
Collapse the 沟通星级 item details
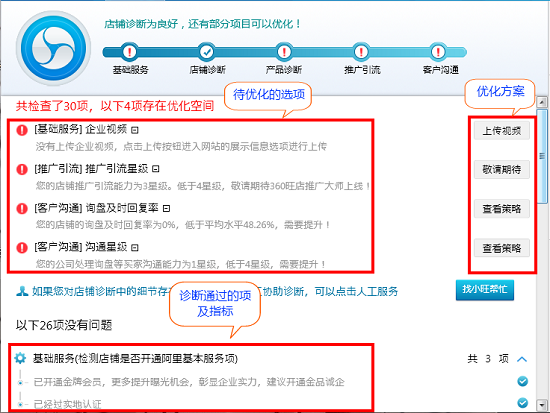[x=135, y=248]
